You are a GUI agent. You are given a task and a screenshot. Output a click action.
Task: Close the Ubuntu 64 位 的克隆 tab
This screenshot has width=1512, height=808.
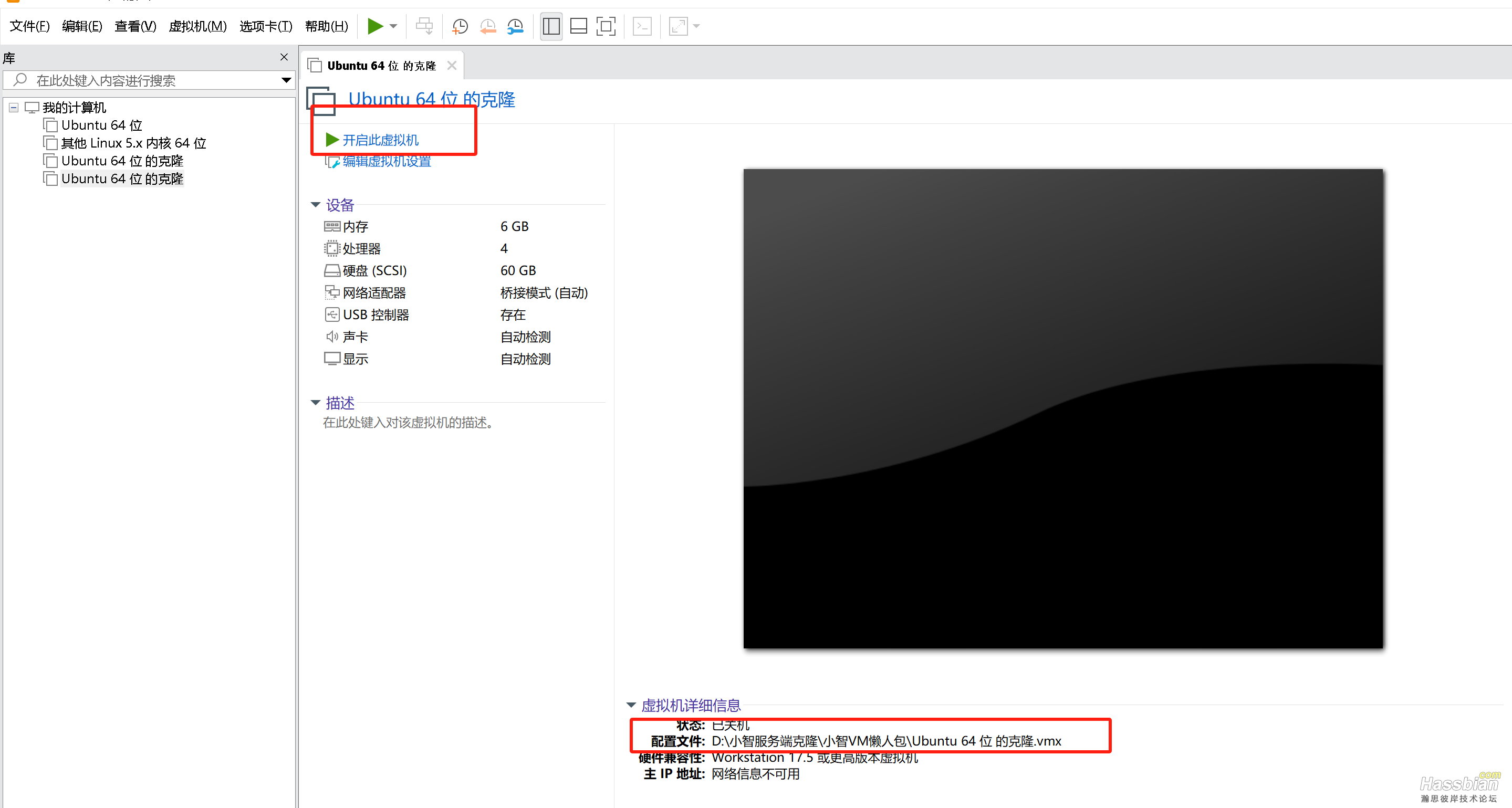[x=452, y=65]
